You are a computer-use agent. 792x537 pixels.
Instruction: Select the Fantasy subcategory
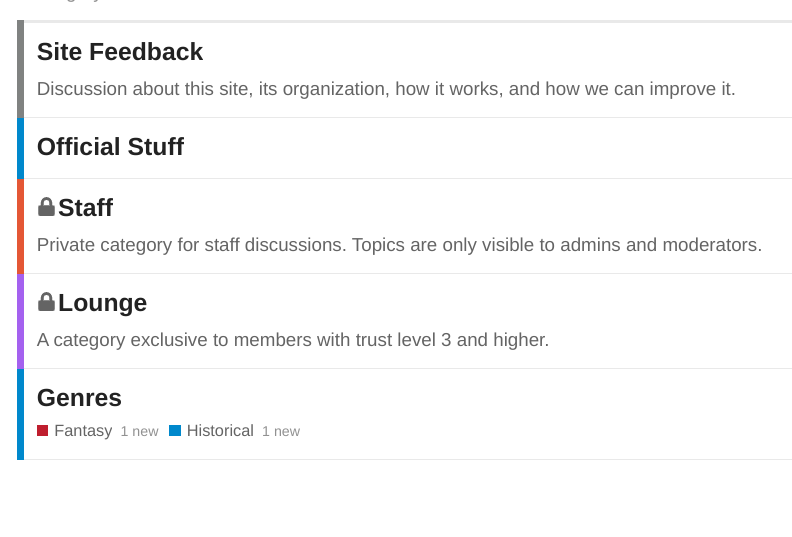pyautogui.click(x=83, y=430)
